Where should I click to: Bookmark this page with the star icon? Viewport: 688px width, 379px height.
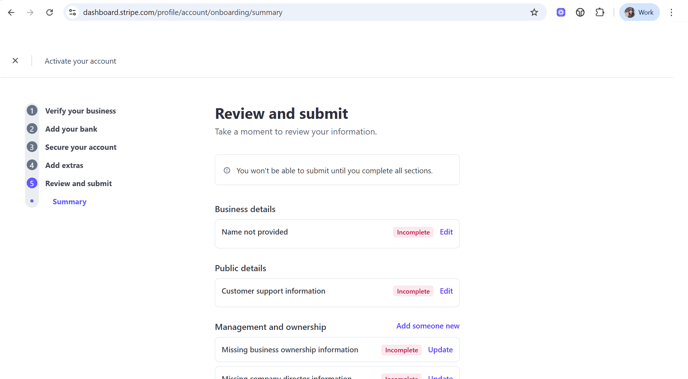click(534, 12)
